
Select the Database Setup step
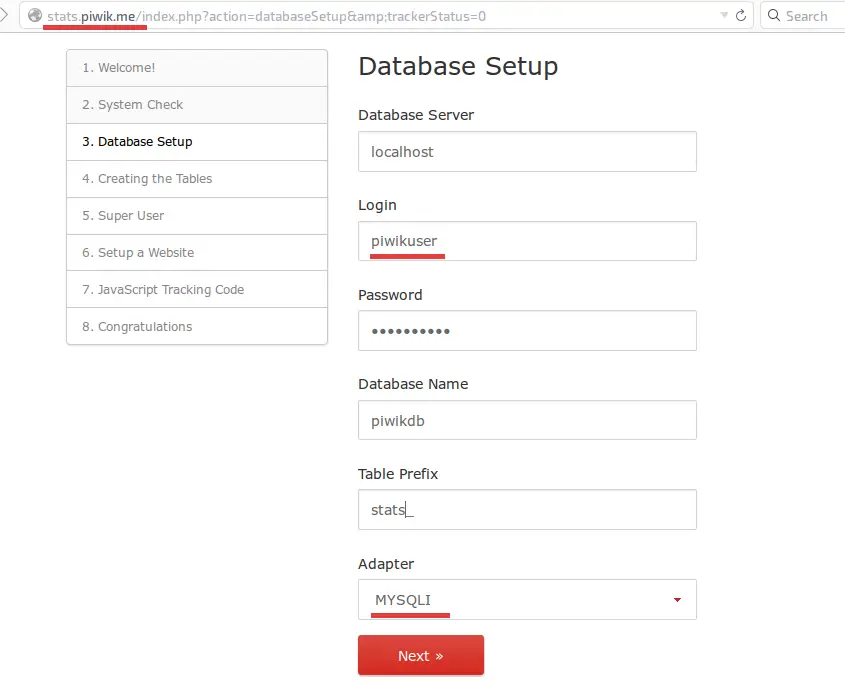[x=197, y=142]
